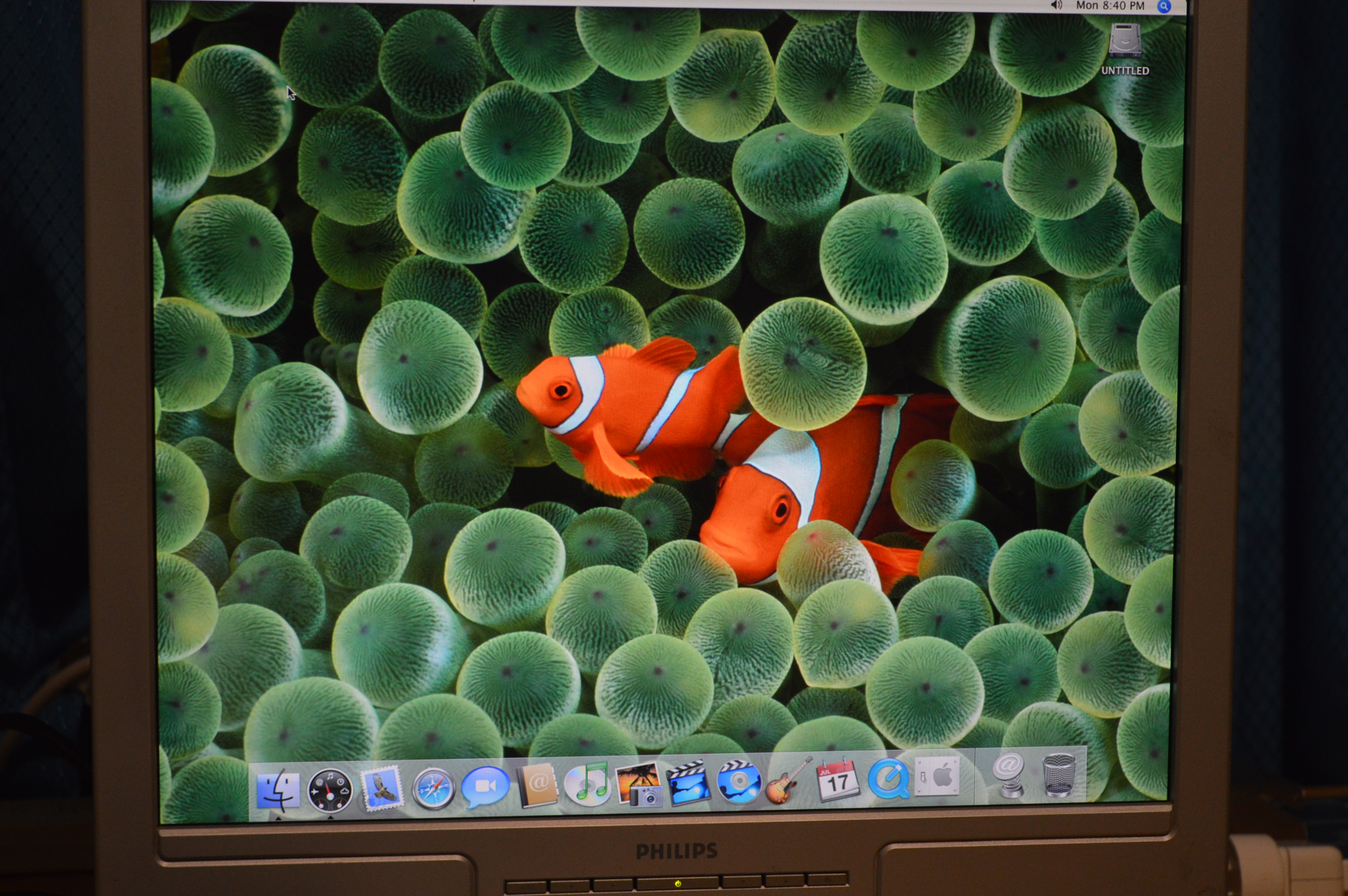Open iCal calendar icon showing 17
The height and width of the screenshot is (896, 1348).
(x=838, y=780)
